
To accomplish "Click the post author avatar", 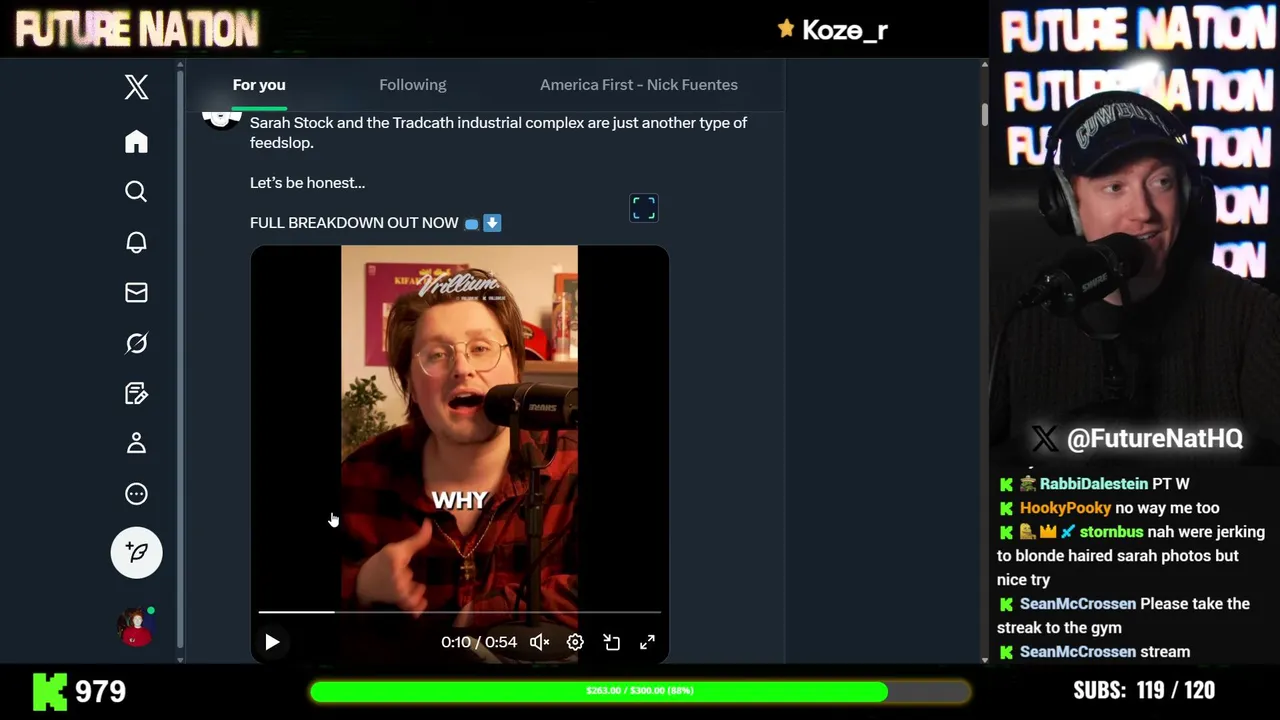I will (x=222, y=118).
